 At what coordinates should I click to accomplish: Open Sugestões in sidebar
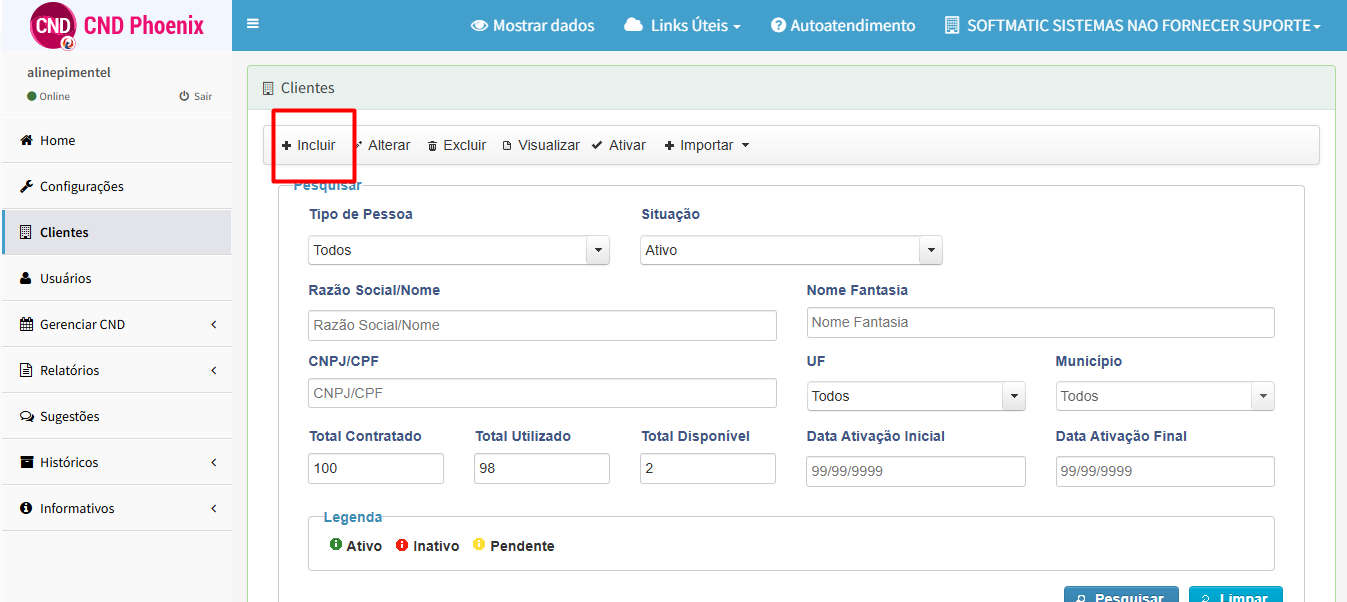pos(116,416)
